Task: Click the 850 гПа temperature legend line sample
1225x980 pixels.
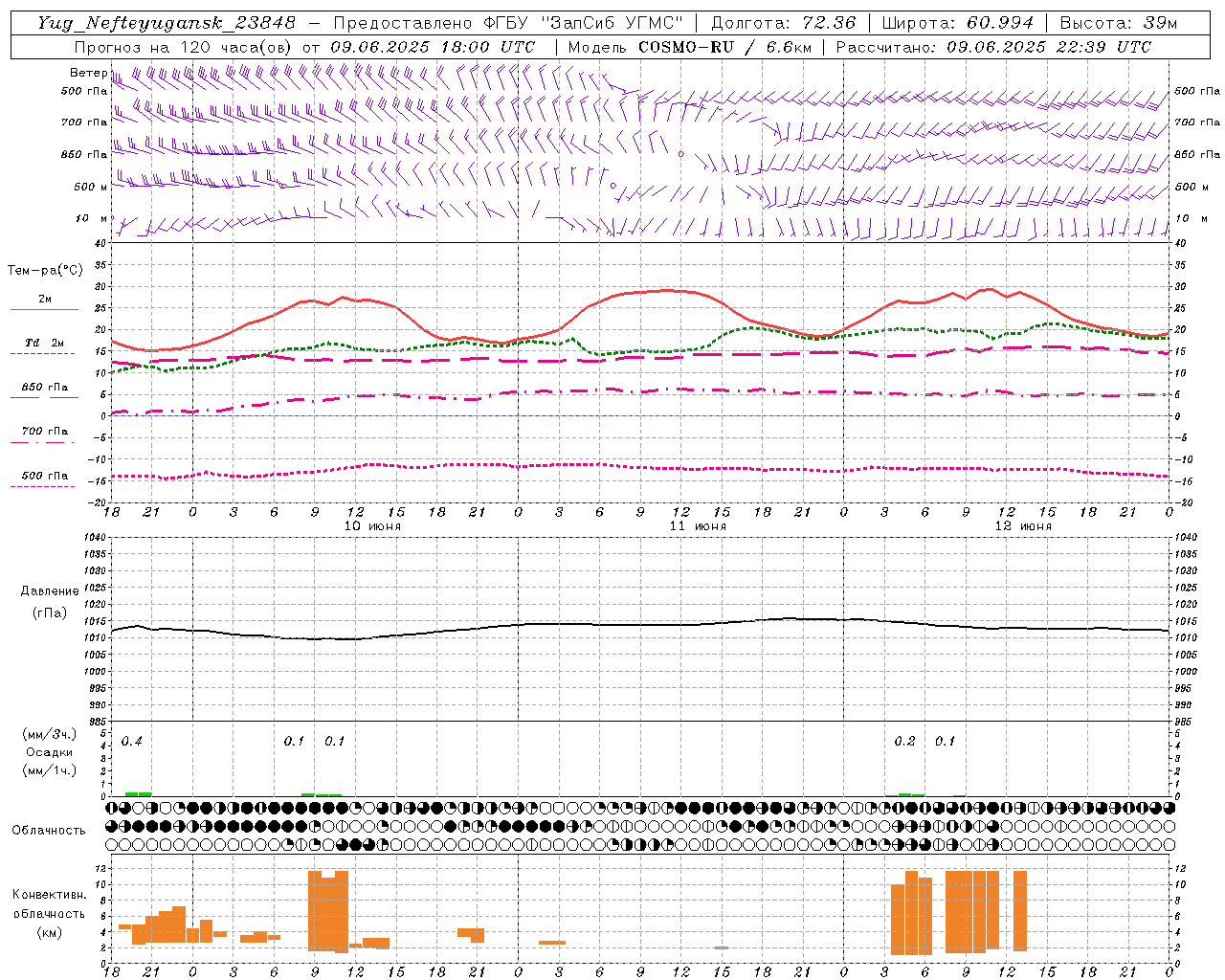Action: pos(44,398)
